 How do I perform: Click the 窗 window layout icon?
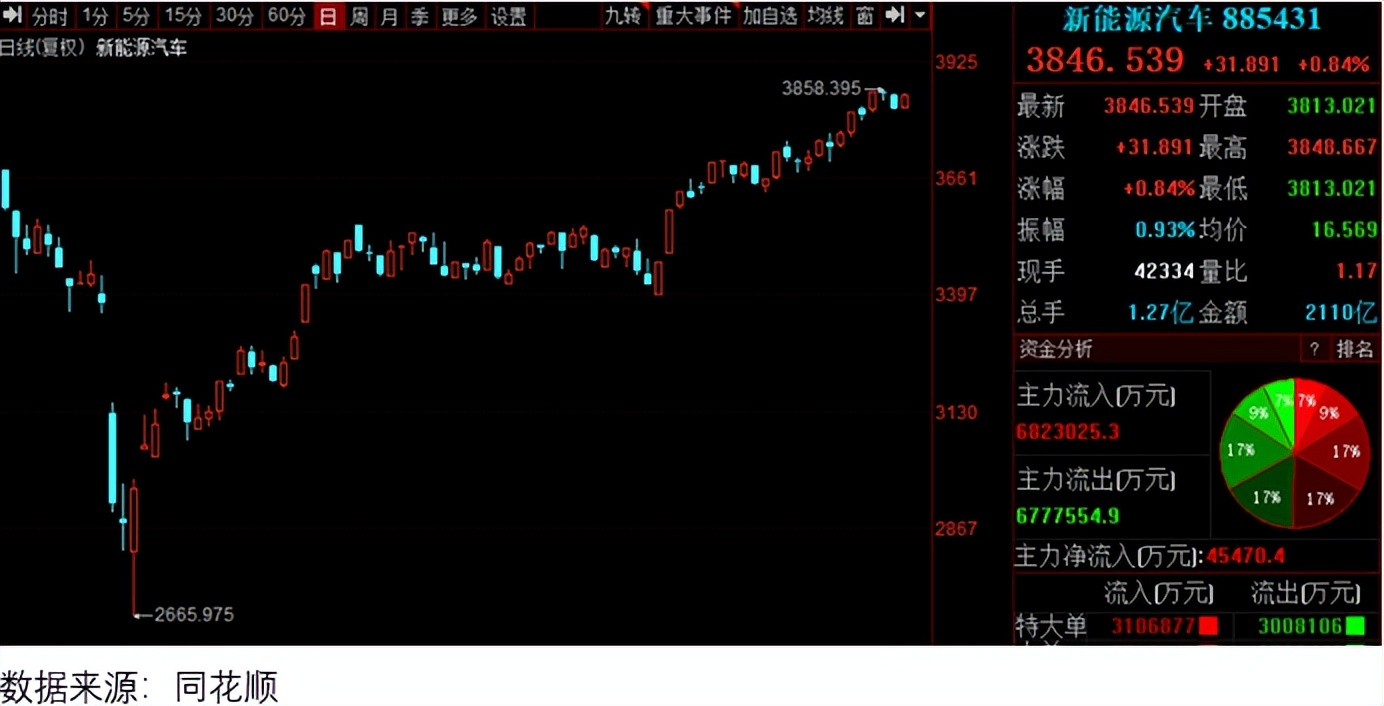pyautogui.click(x=865, y=16)
